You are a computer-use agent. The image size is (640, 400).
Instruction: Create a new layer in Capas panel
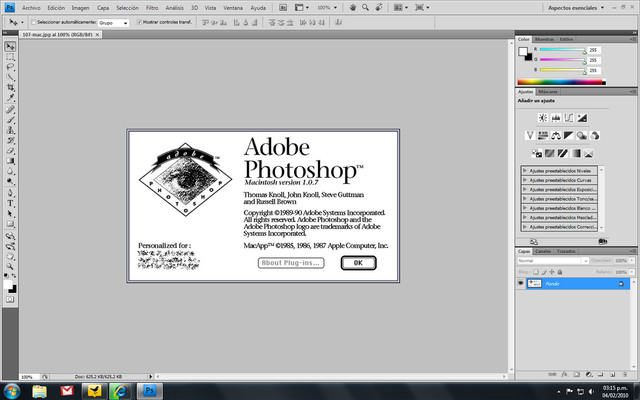[x=613, y=374]
